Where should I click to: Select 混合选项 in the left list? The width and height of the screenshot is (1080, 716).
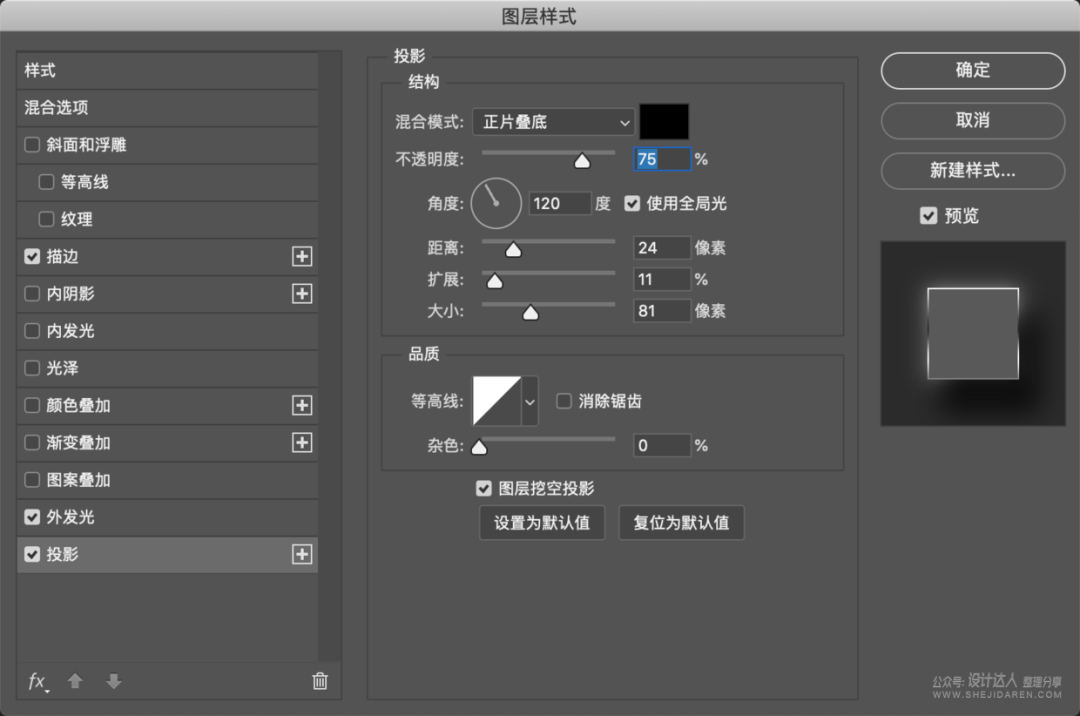(x=167, y=107)
